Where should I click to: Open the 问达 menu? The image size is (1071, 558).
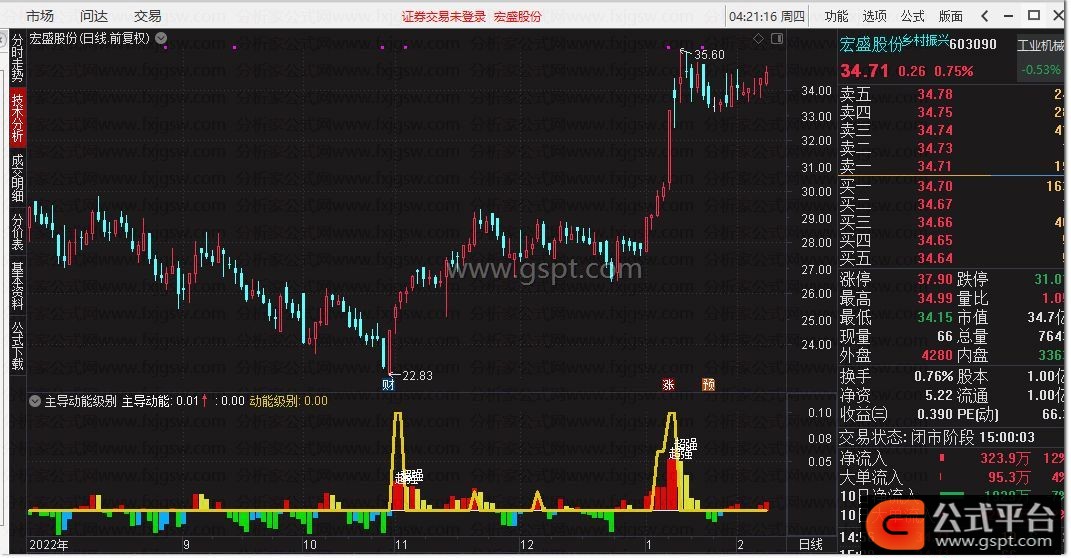point(94,16)
